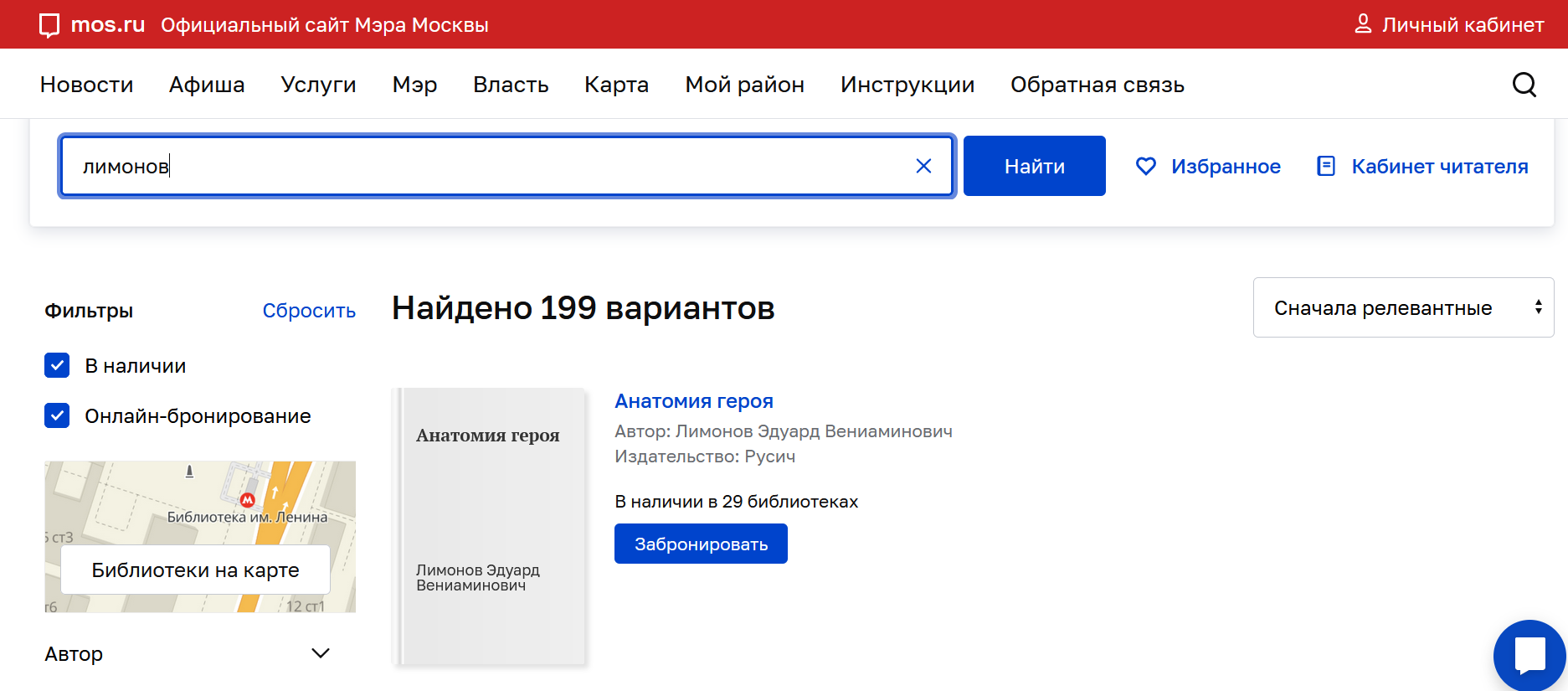Click the mos.ru logo icon

[49, 25]
